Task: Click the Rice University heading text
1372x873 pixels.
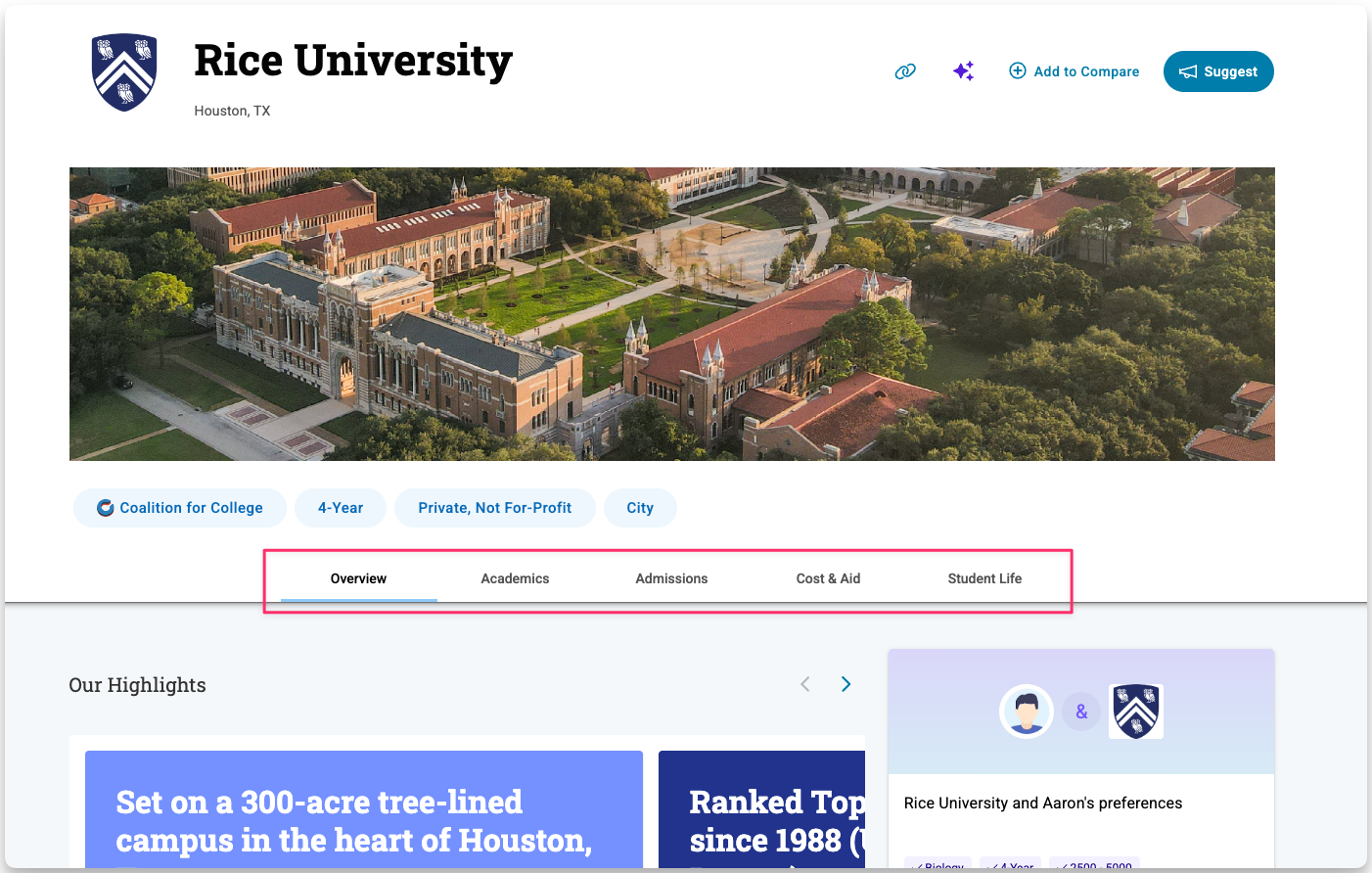Action: pos(353,61)
